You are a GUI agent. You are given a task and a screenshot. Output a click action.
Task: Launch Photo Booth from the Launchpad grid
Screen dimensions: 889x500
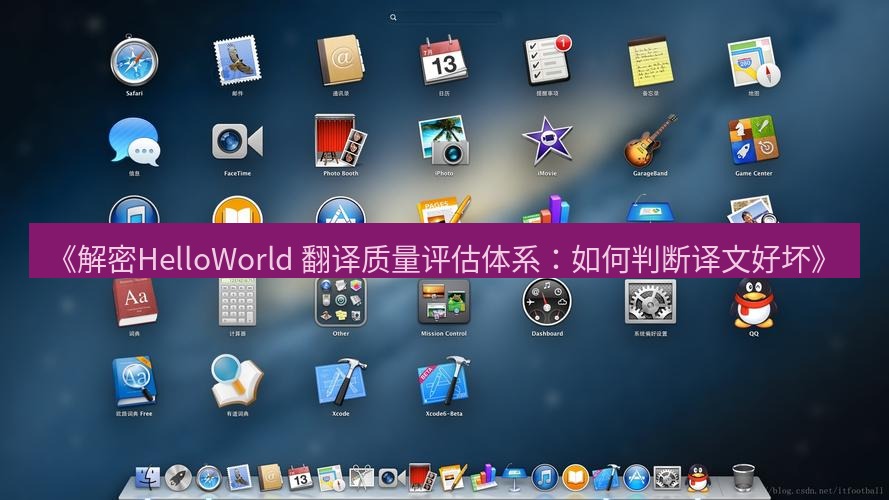click(x=341, y=142)
